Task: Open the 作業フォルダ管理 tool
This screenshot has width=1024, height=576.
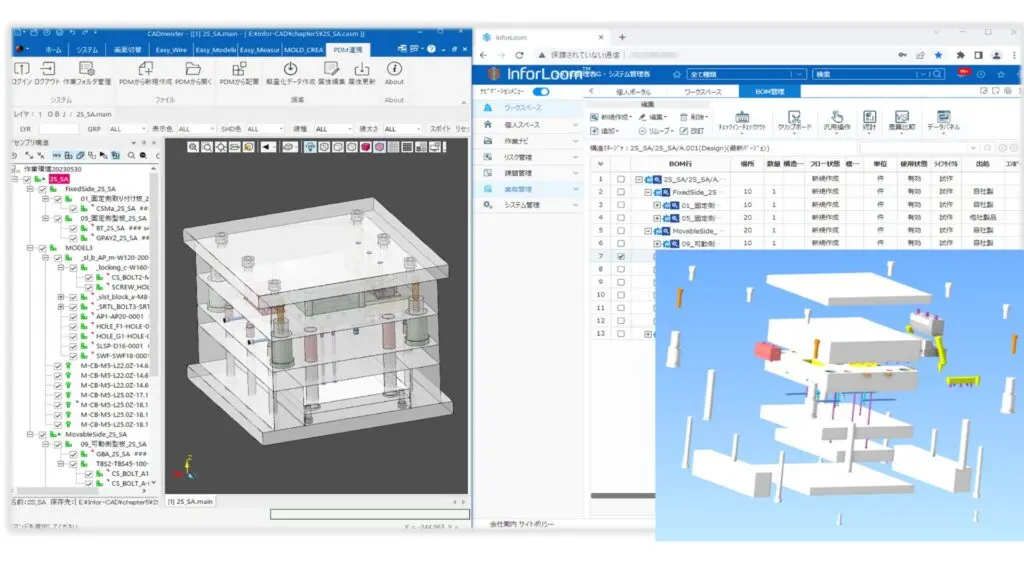Action: tap(88, 69)
